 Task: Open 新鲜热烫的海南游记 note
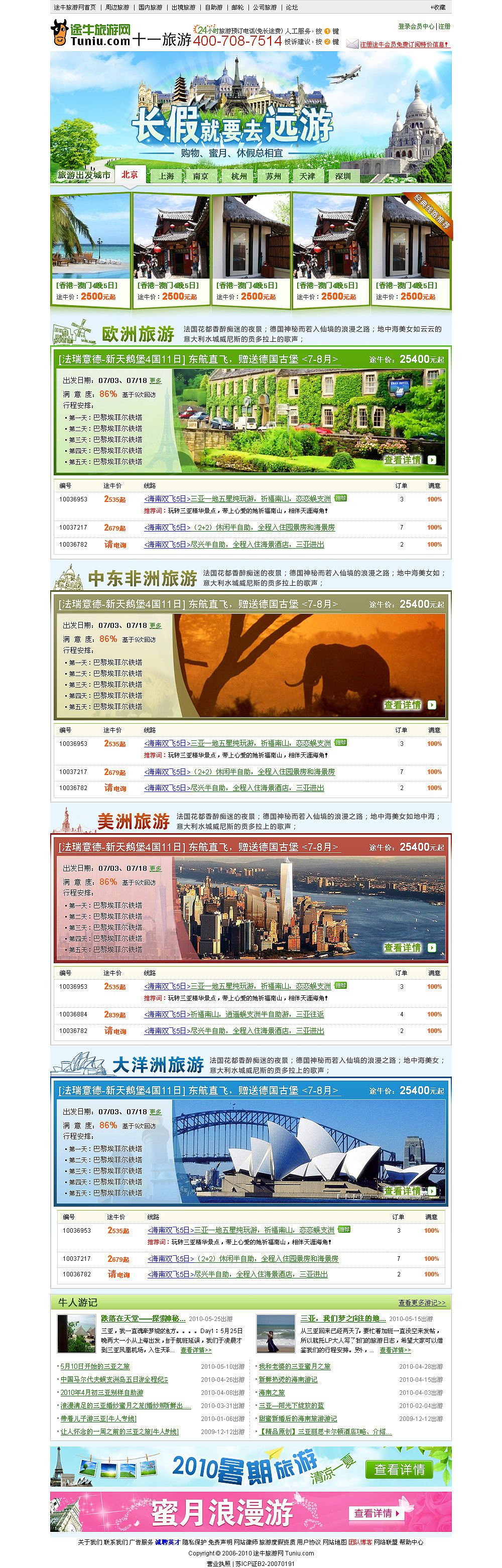pos(288,1379)
